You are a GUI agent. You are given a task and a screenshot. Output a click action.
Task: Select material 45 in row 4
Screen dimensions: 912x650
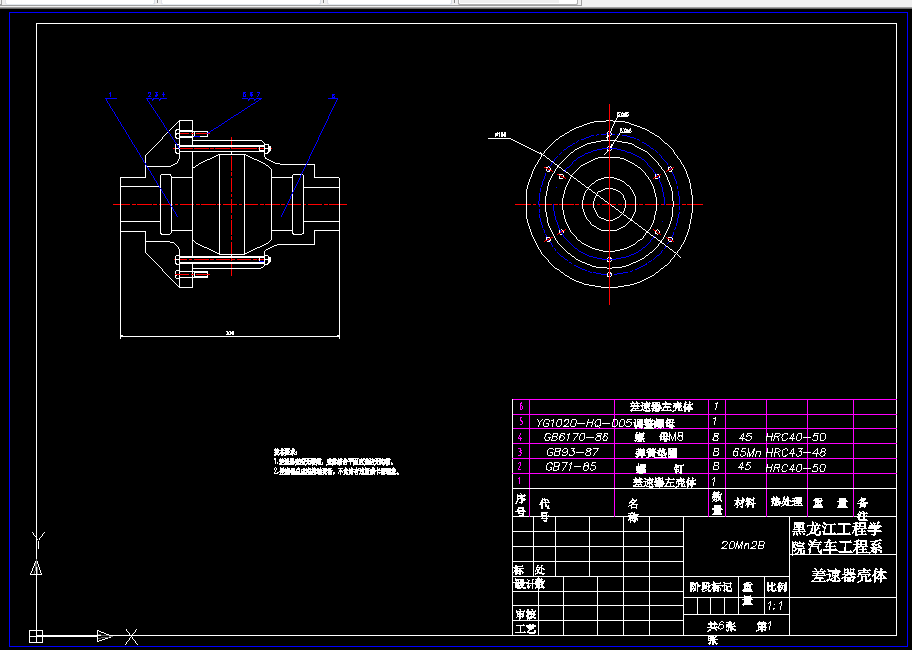click(x=745, y=437)
